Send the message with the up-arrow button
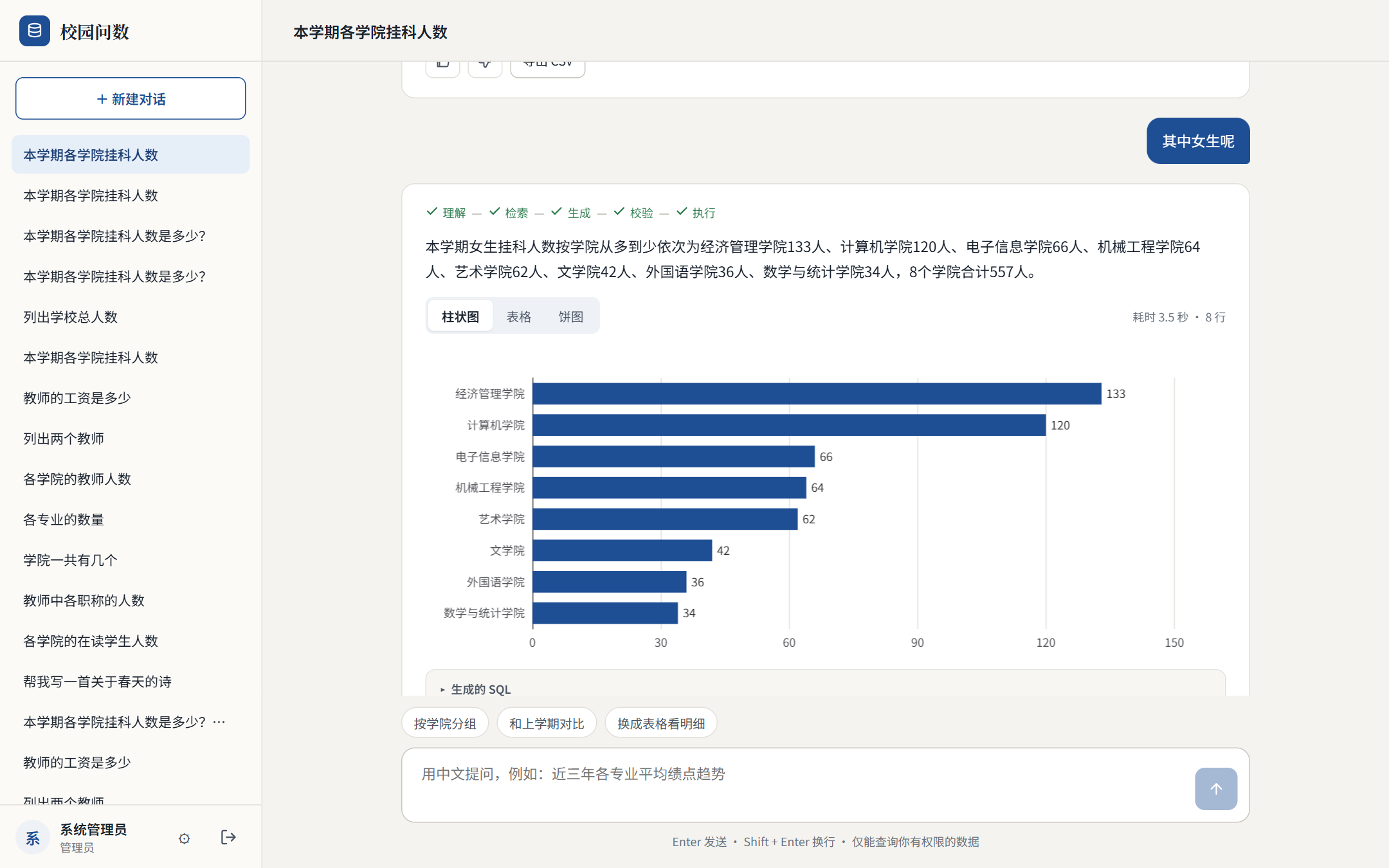 [x=1215, y=788]
